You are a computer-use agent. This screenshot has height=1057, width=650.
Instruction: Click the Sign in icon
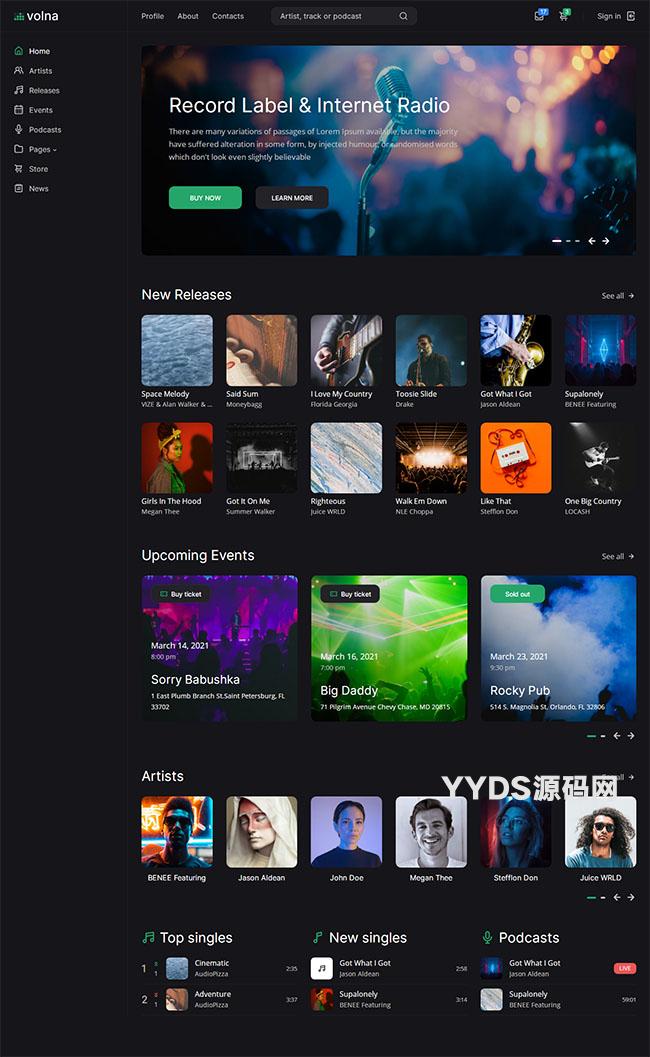click(x=631, y=16)
